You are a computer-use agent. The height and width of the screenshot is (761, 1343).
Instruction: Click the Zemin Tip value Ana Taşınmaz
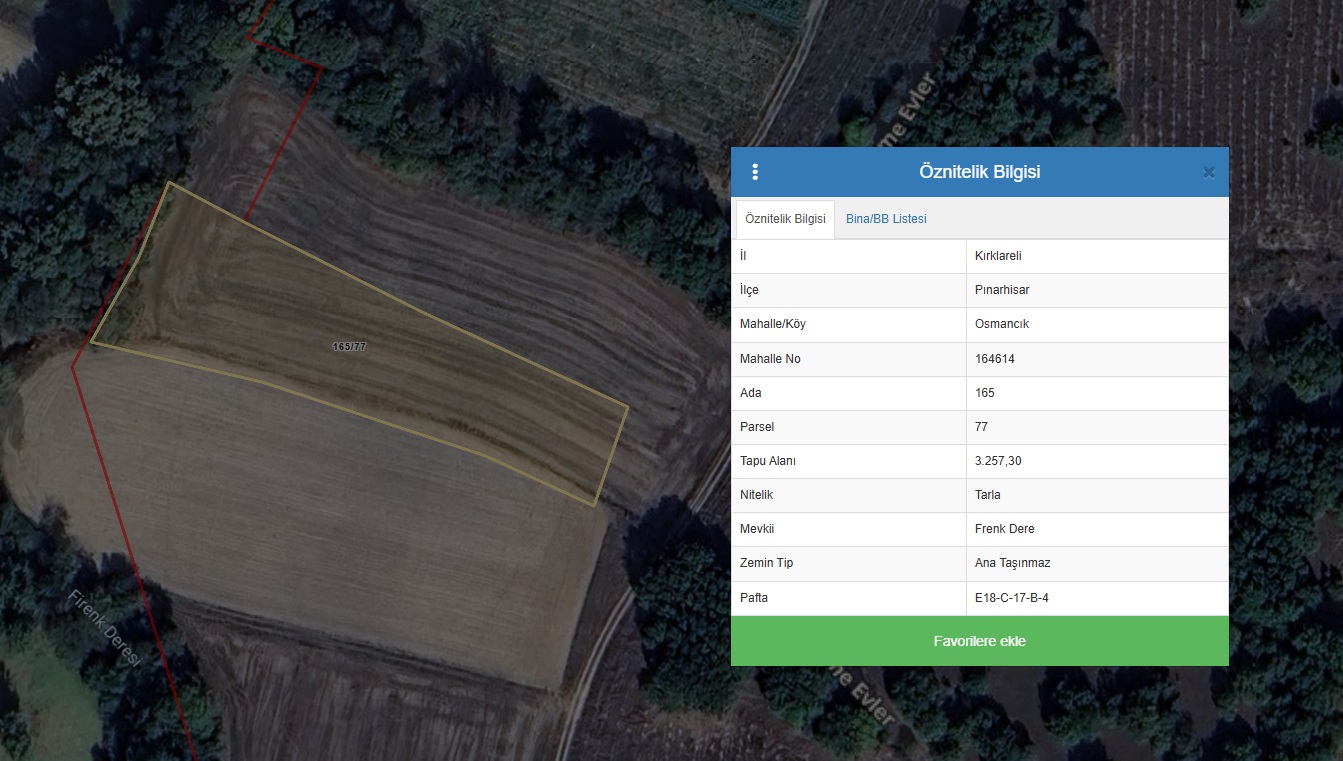pos(1012,563)
